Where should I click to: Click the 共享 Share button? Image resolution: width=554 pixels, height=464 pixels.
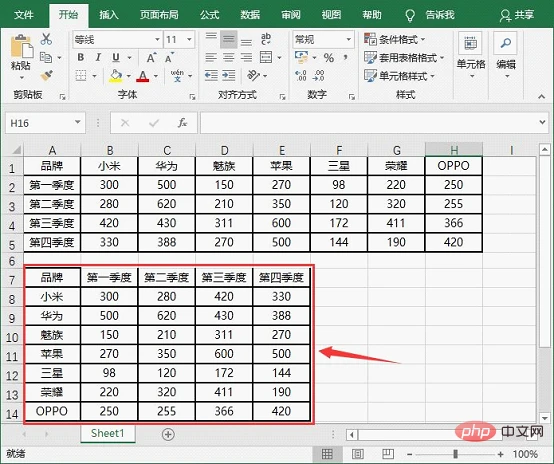[x=517, y=15]
